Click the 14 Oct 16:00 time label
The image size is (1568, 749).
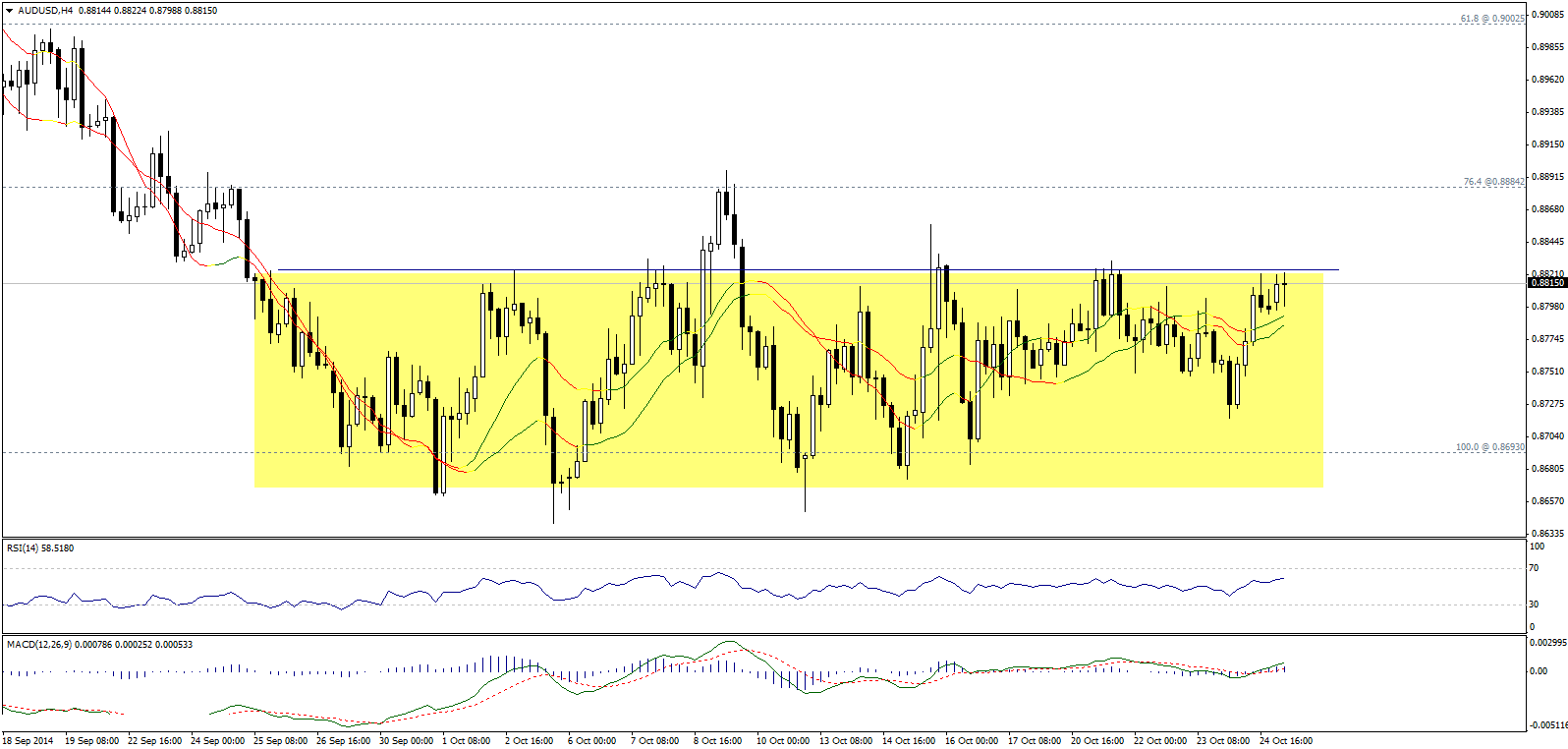pyautogui.click(x=909, y=741)
